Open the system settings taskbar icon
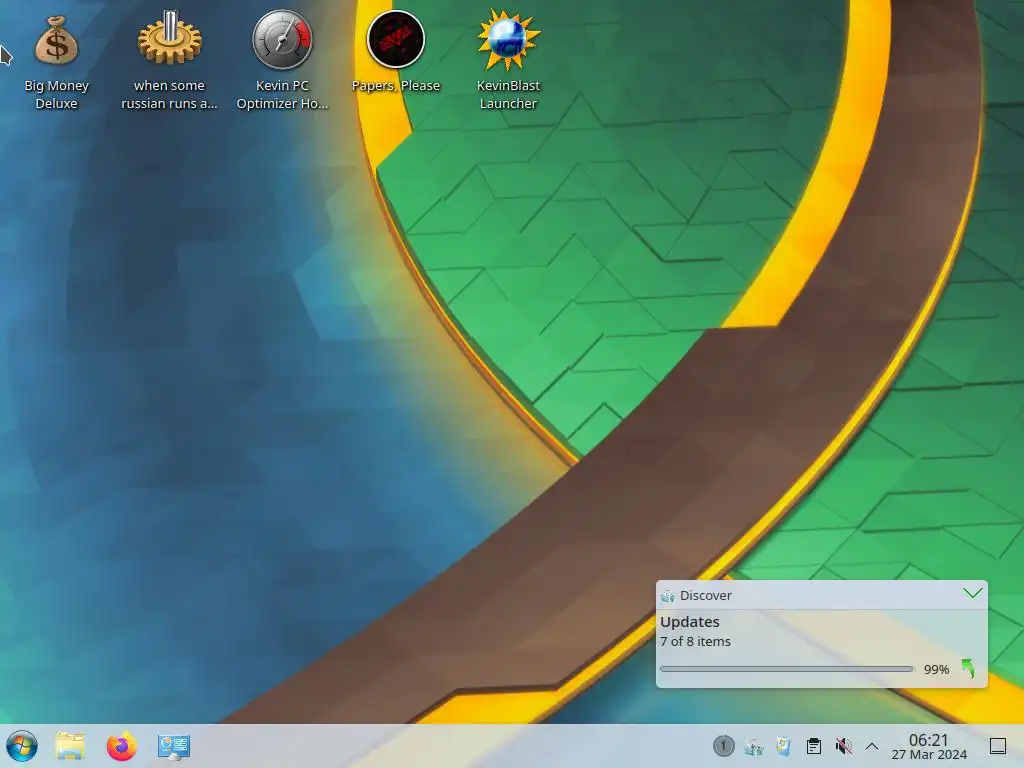This screenshot has width=1024, height=768. (174, 746)
